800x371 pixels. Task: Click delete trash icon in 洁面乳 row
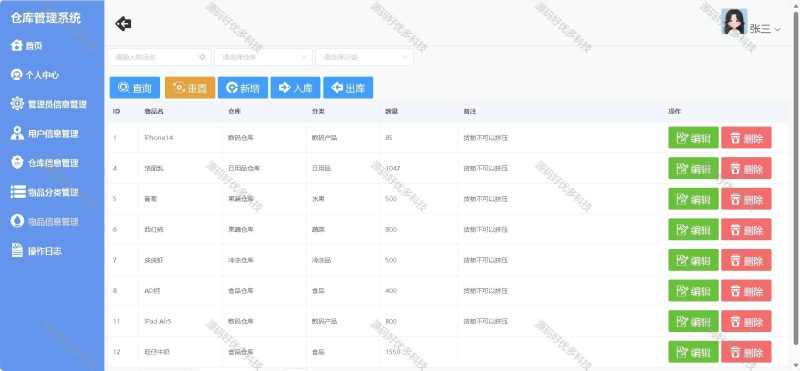pos(735,168)
